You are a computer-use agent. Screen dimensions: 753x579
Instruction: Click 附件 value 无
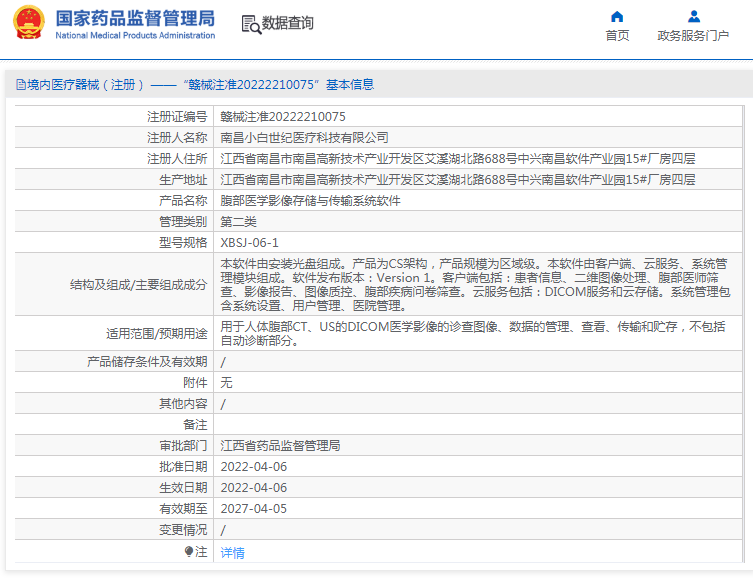(x=226, y=383)
